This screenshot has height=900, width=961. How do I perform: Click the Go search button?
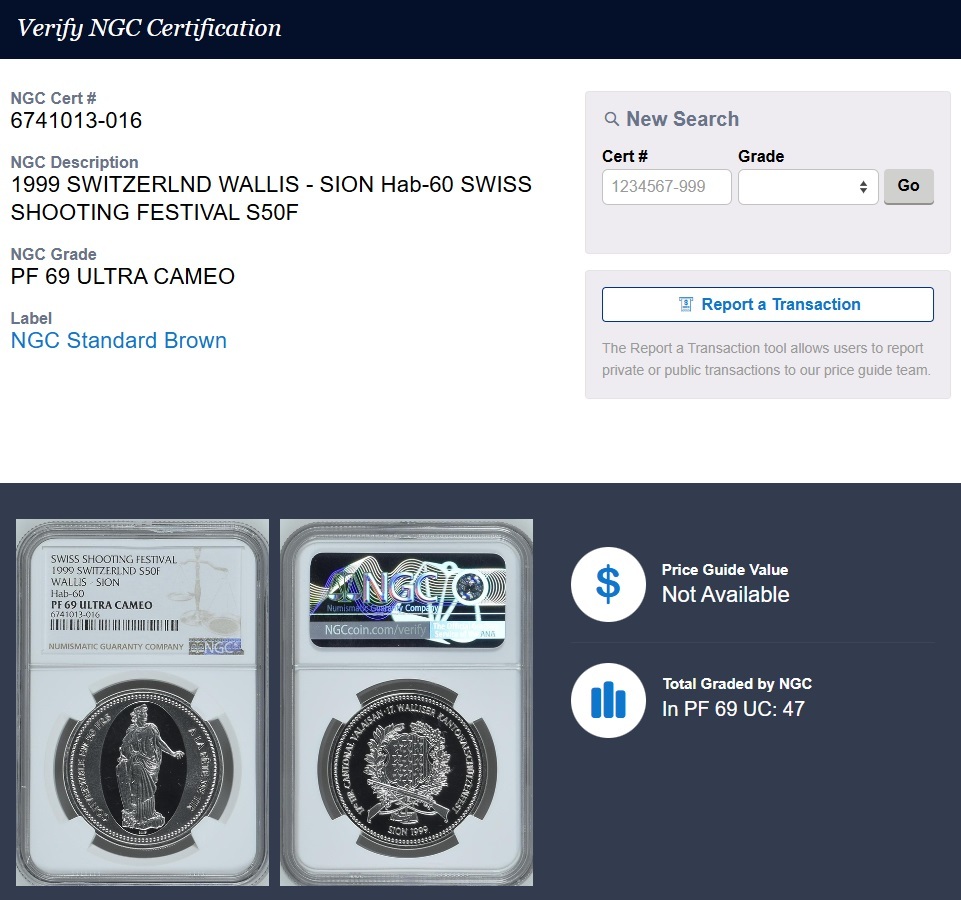pos(908,186)
